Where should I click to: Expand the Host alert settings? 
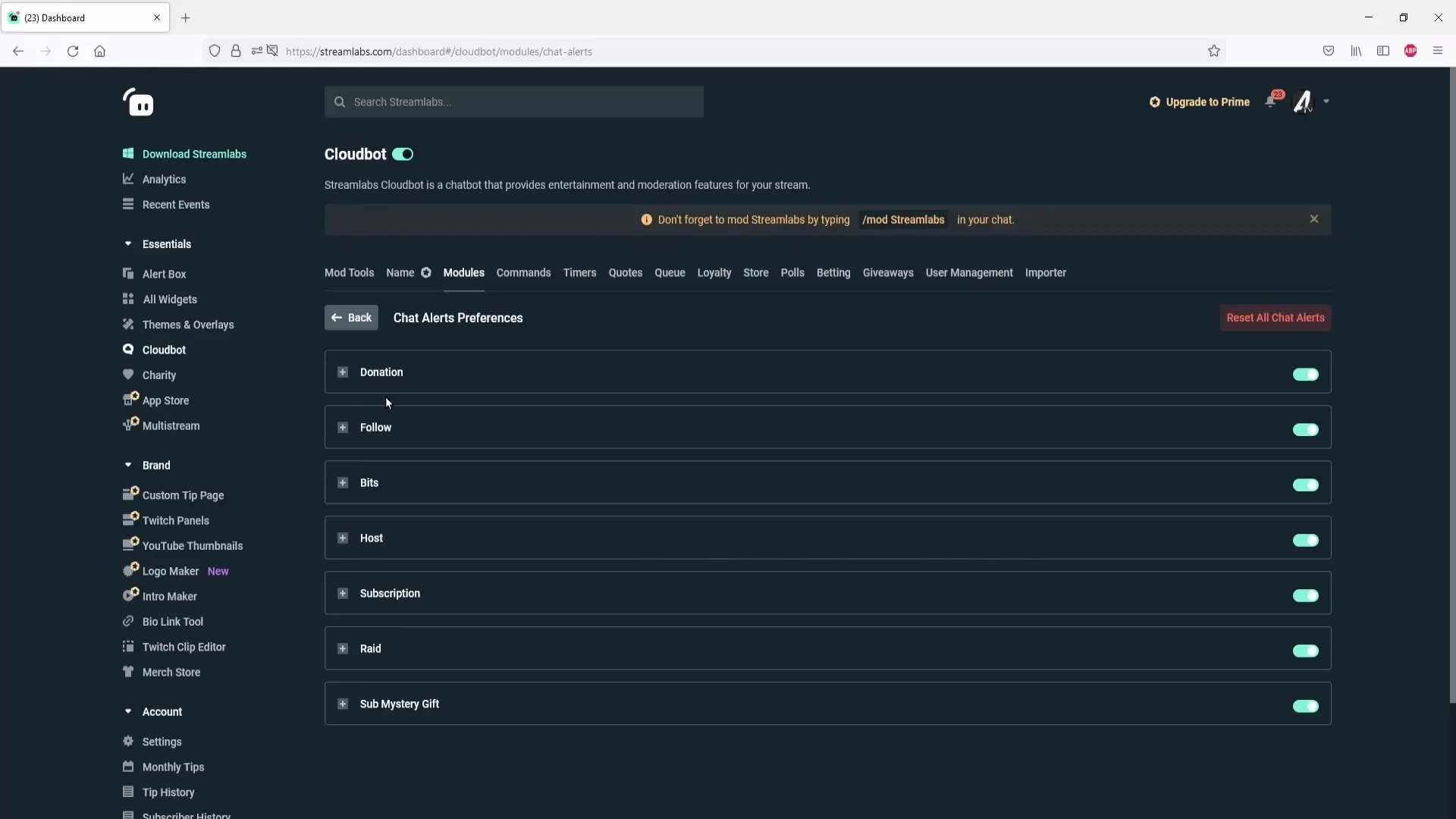click(343, 538)
